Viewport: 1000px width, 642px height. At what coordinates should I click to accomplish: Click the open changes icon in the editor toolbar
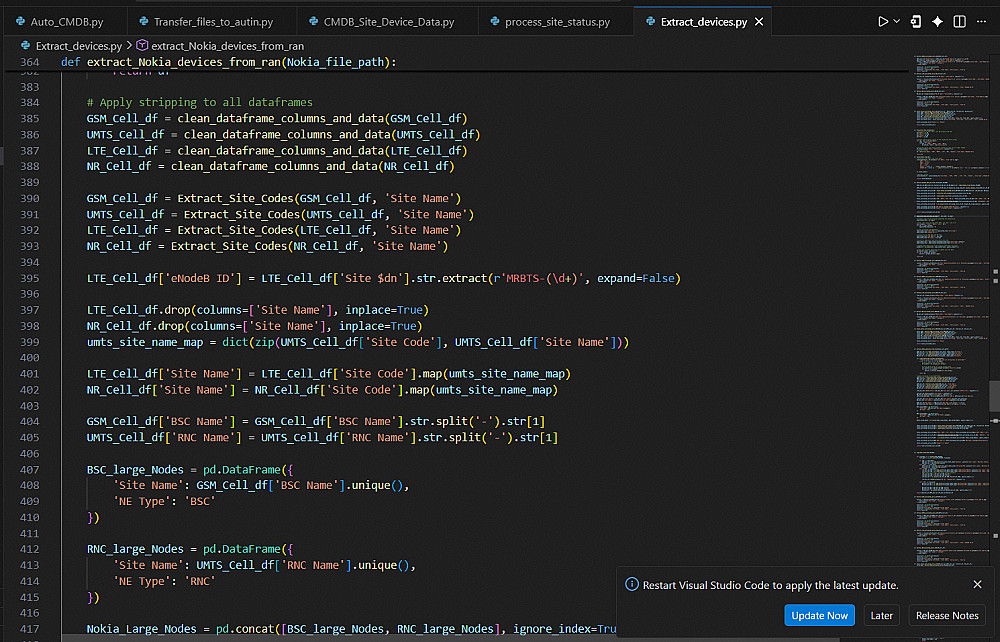tap(916, 22)
